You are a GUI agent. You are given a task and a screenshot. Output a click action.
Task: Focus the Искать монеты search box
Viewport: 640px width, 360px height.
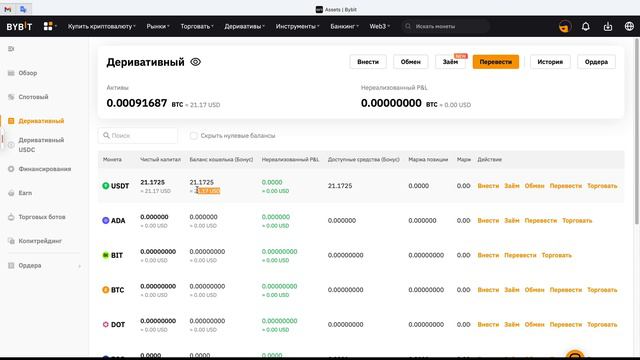(445, 27)
